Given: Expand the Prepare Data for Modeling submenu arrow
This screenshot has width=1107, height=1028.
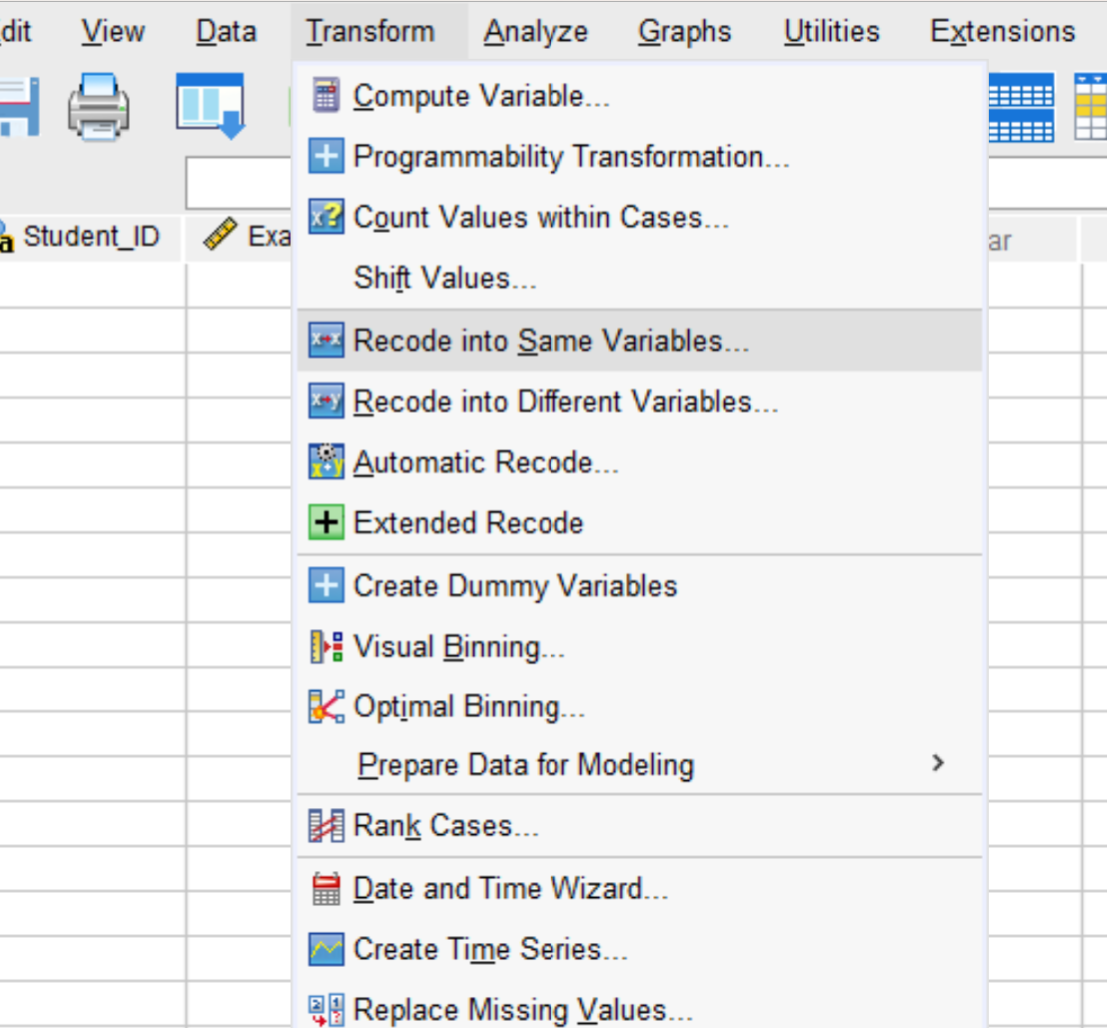Looking at the screenshot, I should tap(938, 763).
